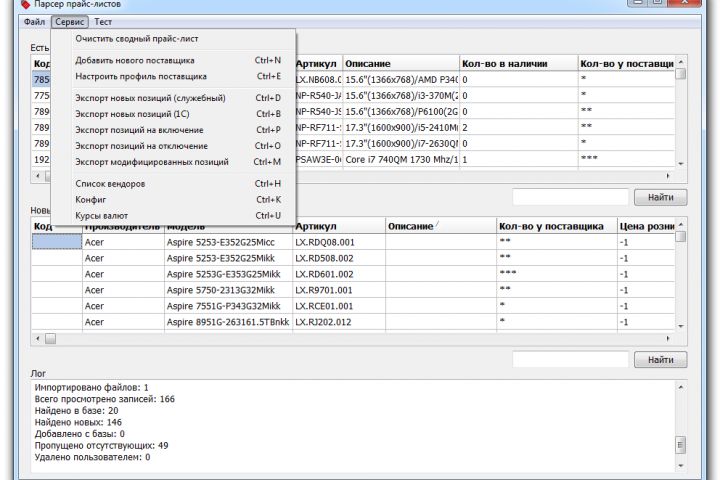
Task: Select Aspire 5750-2313G32Mikk model cell
Action: pyautogui.click(x=228, y=290)
